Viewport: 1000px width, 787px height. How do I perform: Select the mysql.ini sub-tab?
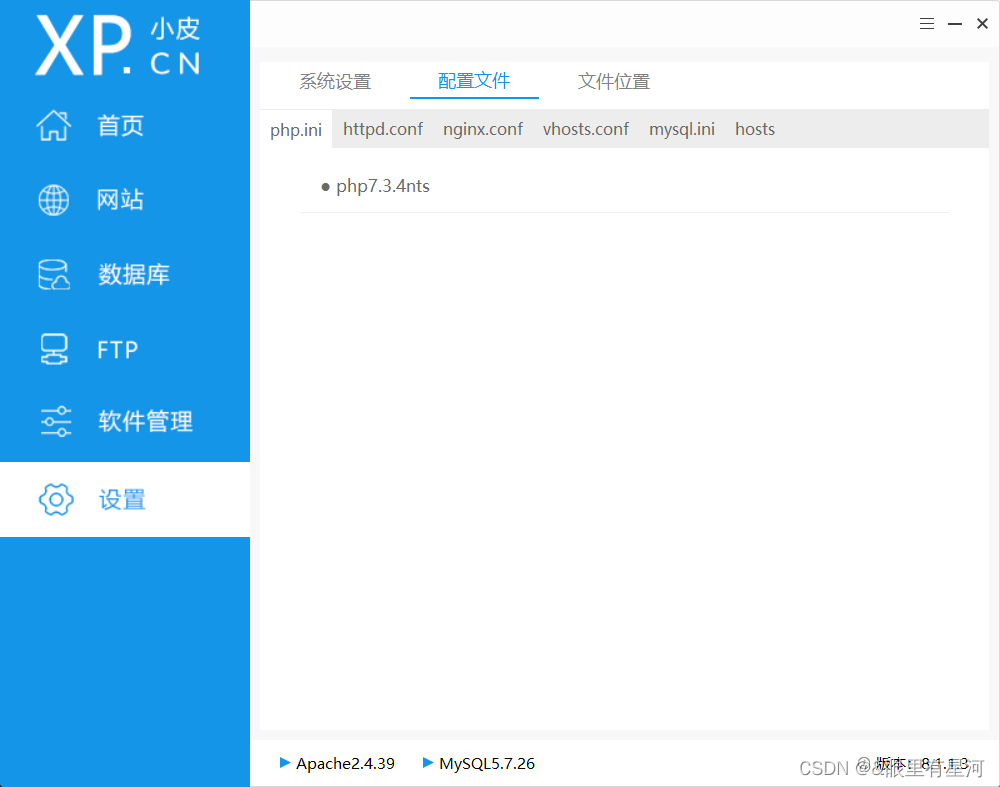(682, 129)
